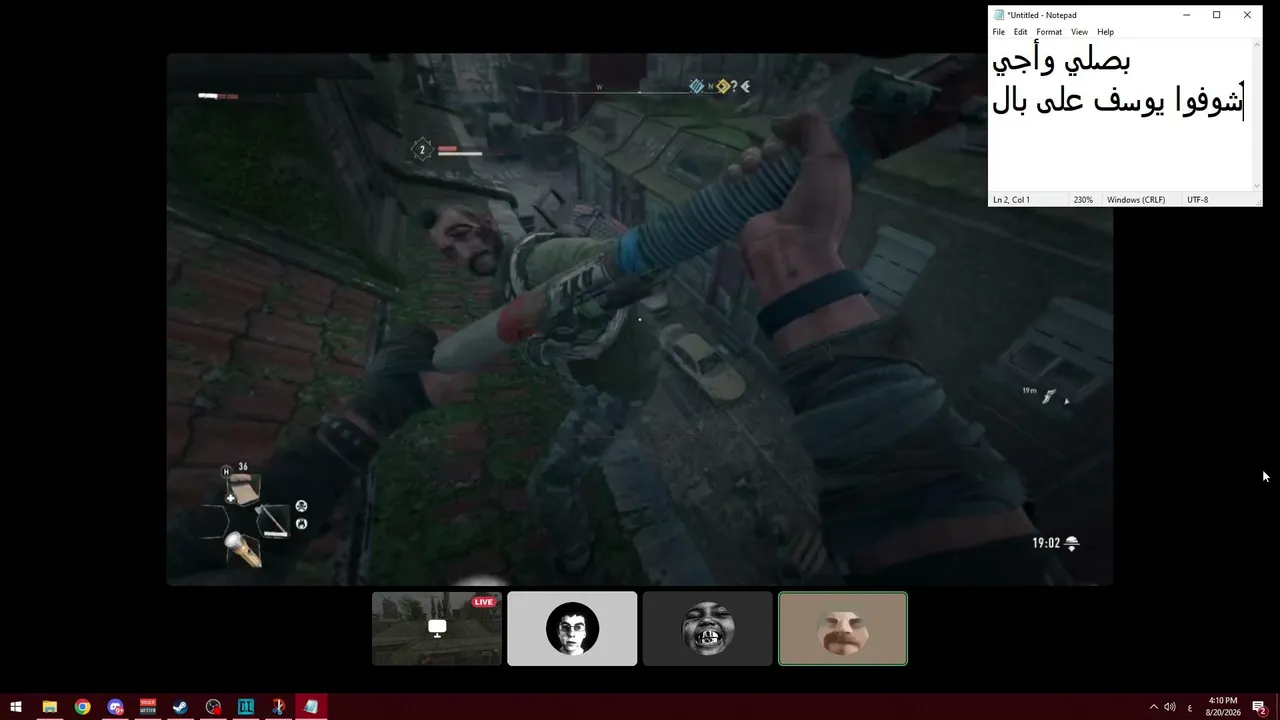Select the LIVE screen share thumbnail

pos(437,628)
